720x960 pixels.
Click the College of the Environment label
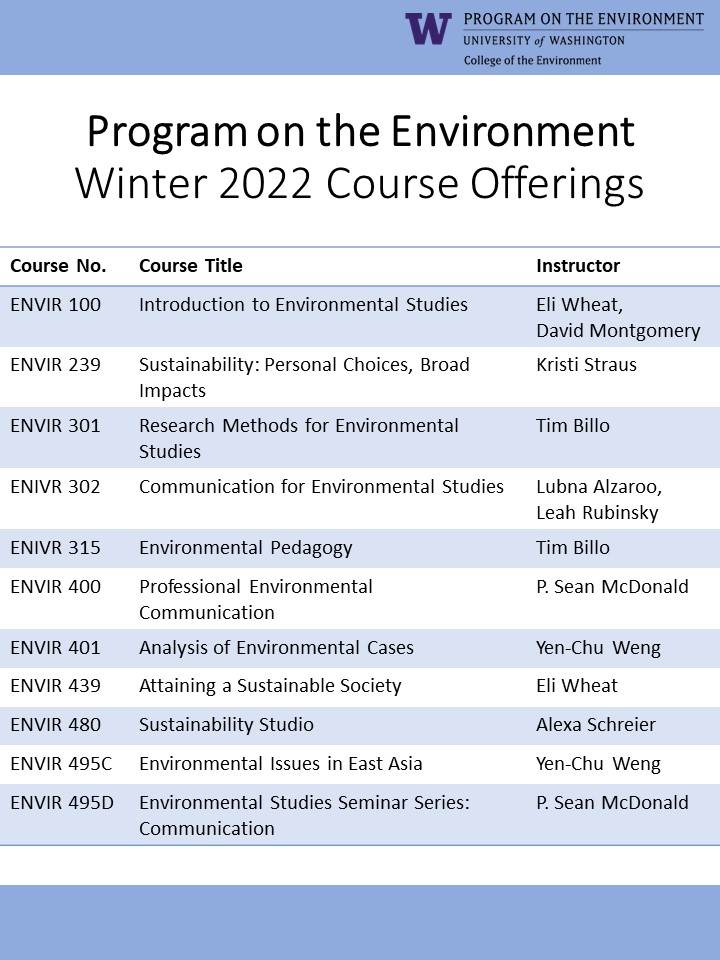pos(532,60)
